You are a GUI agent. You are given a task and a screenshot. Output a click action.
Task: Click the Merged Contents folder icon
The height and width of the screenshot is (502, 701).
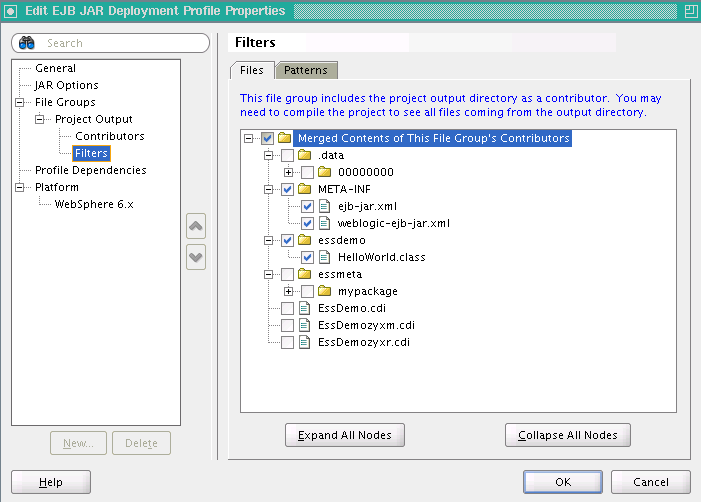click(284, 138)
